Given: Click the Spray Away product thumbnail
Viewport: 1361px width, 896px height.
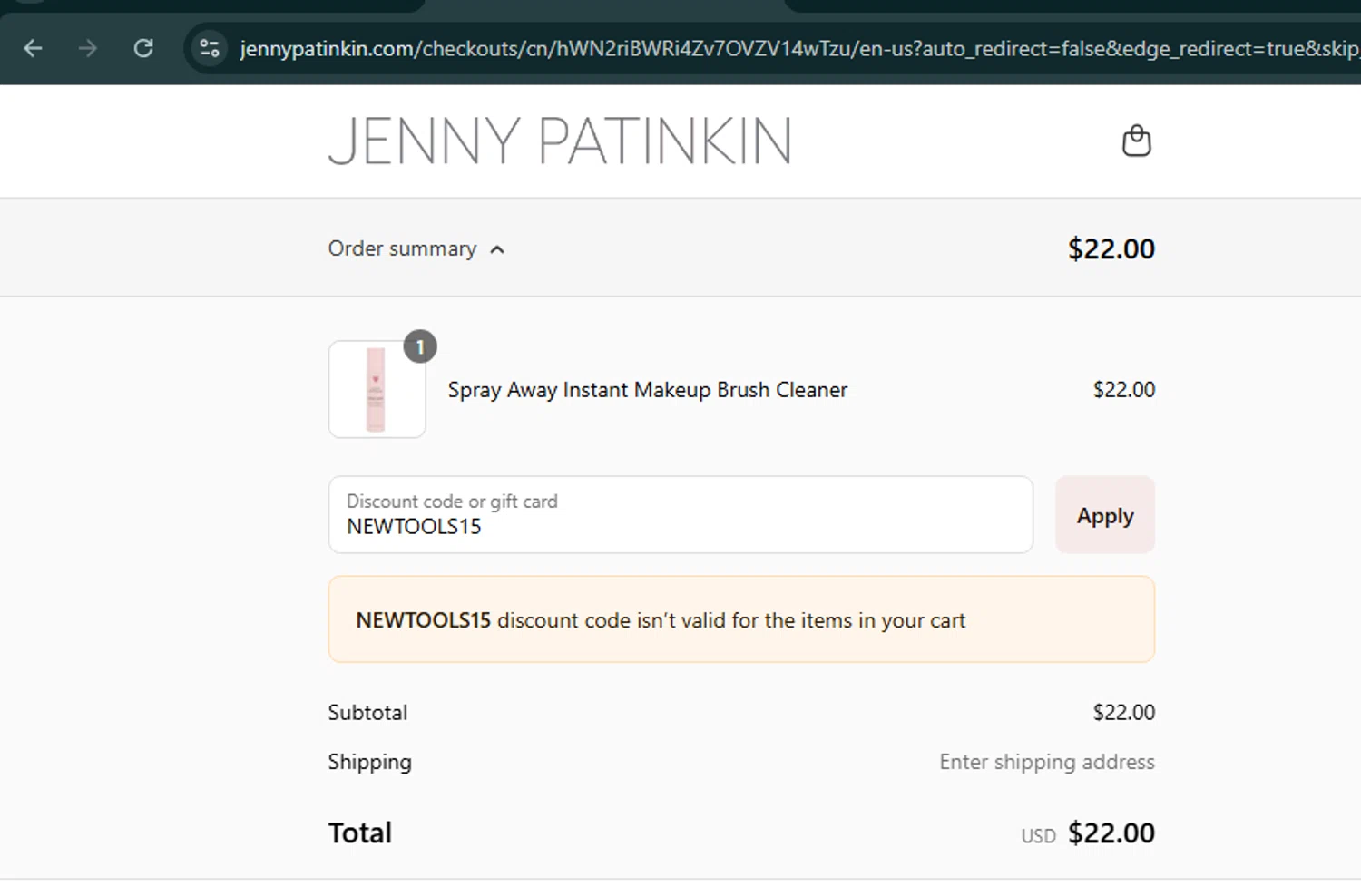Looking at the screenshot, I should pos(377,389).
